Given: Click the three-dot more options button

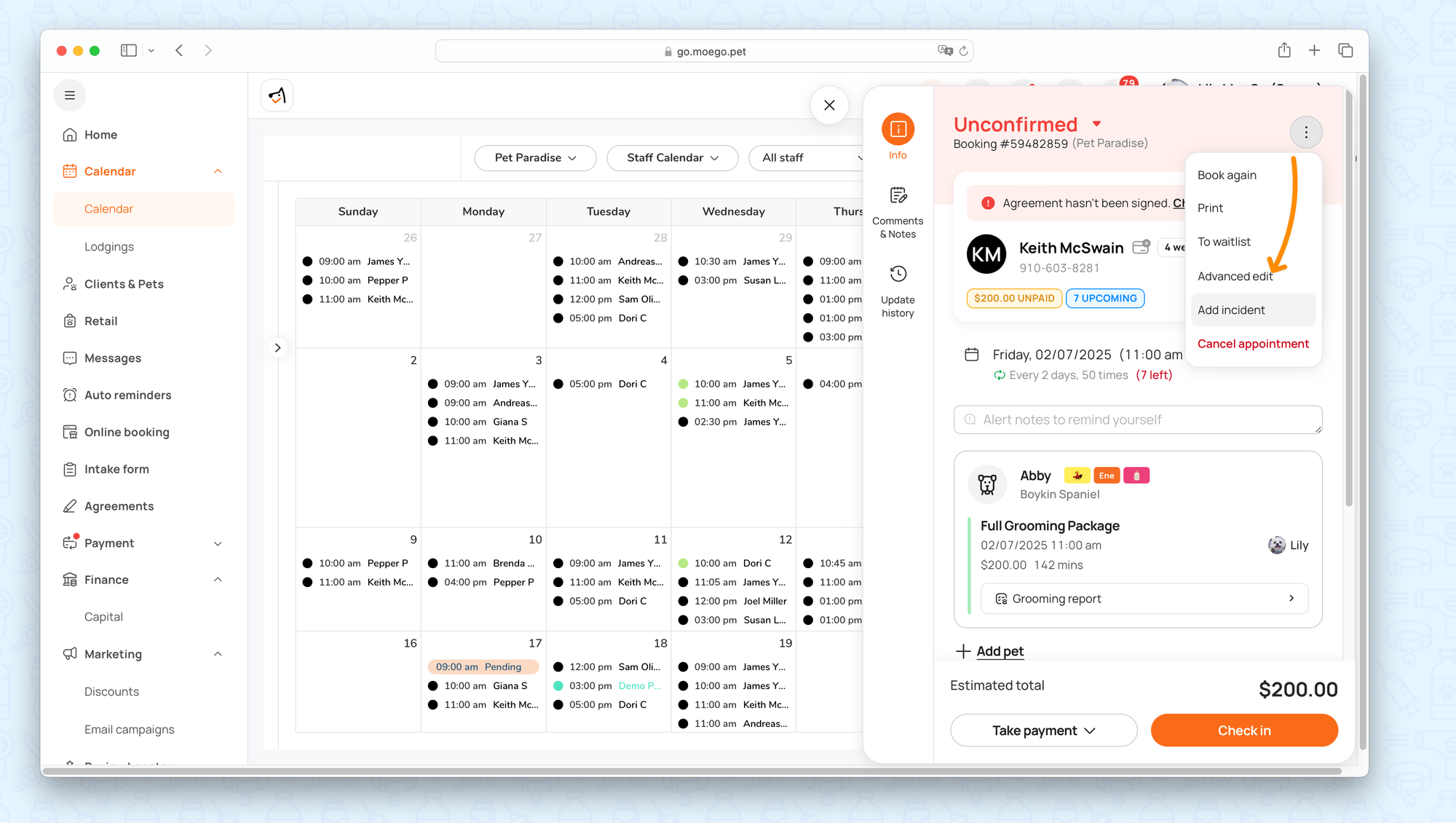Looking at the screenshot, I should 1306,132.
